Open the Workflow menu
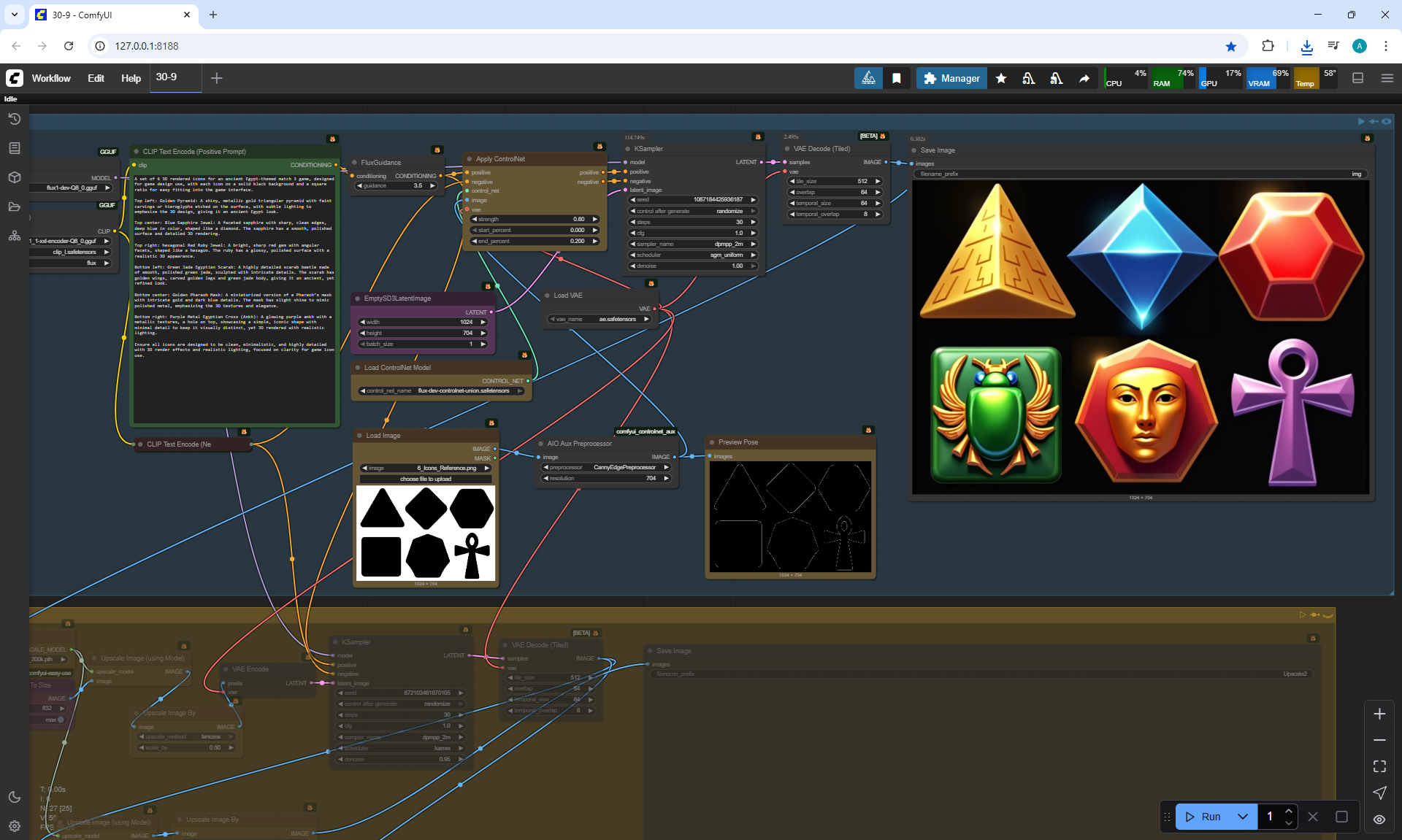Screen dimensions: 1402x840 tap(51, 78)
